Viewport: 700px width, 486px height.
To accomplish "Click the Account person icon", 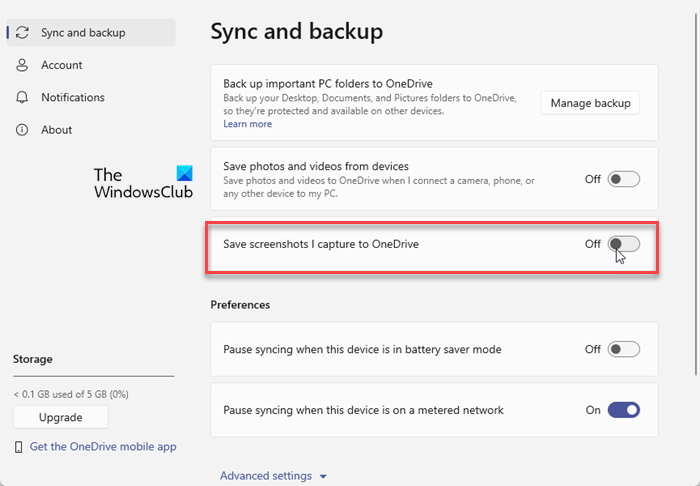I will pos(22,65).
